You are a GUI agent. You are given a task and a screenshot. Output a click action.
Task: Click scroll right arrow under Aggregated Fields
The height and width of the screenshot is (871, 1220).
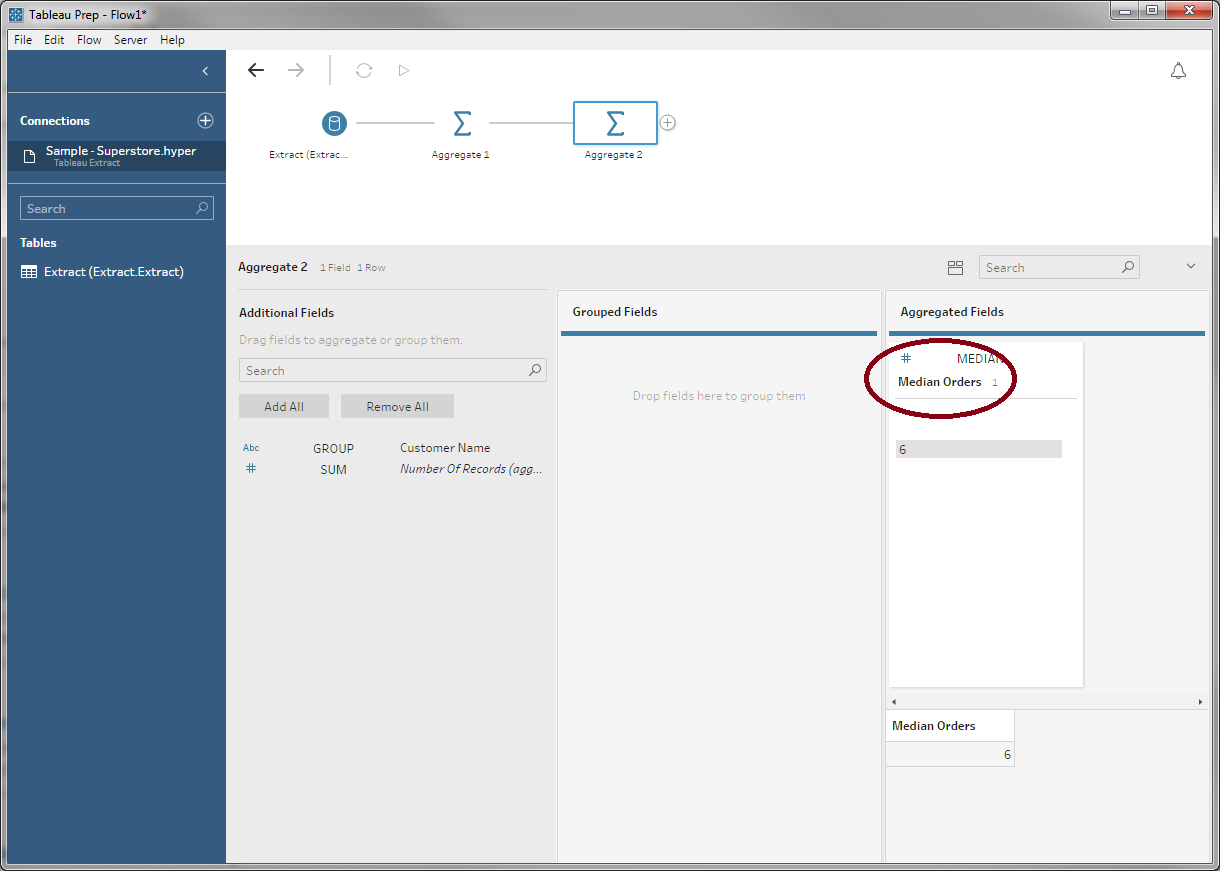tap(1200, 702)
